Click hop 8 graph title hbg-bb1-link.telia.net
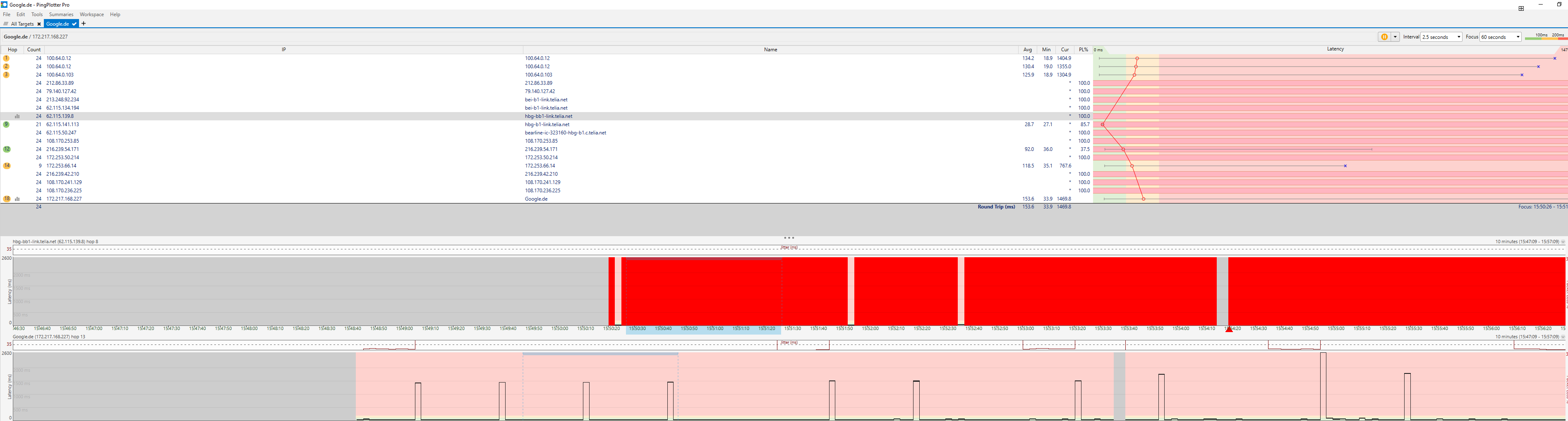This screenshot has width=1568, height=421. (x=55, y=242)
